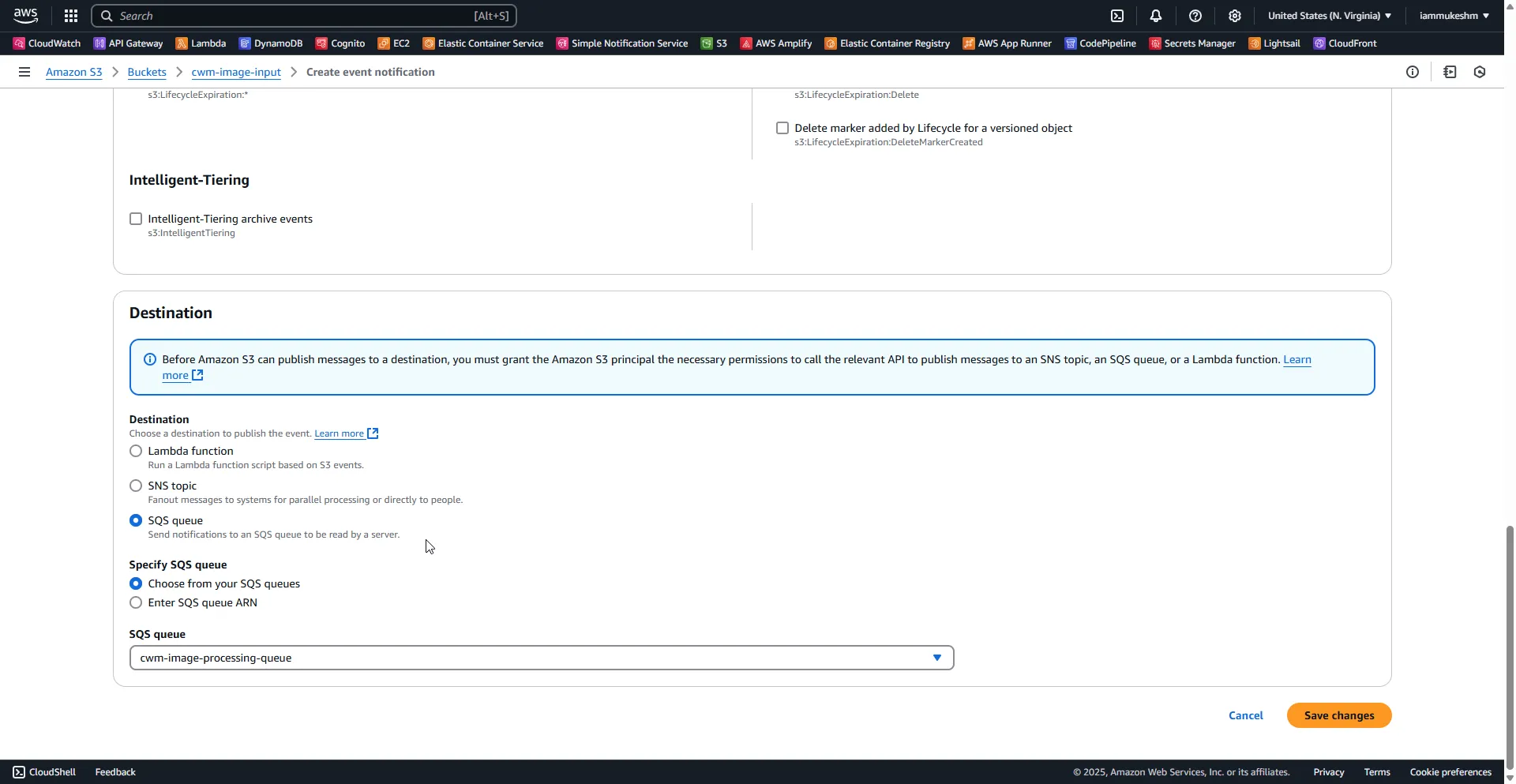The height and width of the screenshot is (784, 1516).
Task: Open CloudShell from the bottom bar
Action: [x=43, y=771]
